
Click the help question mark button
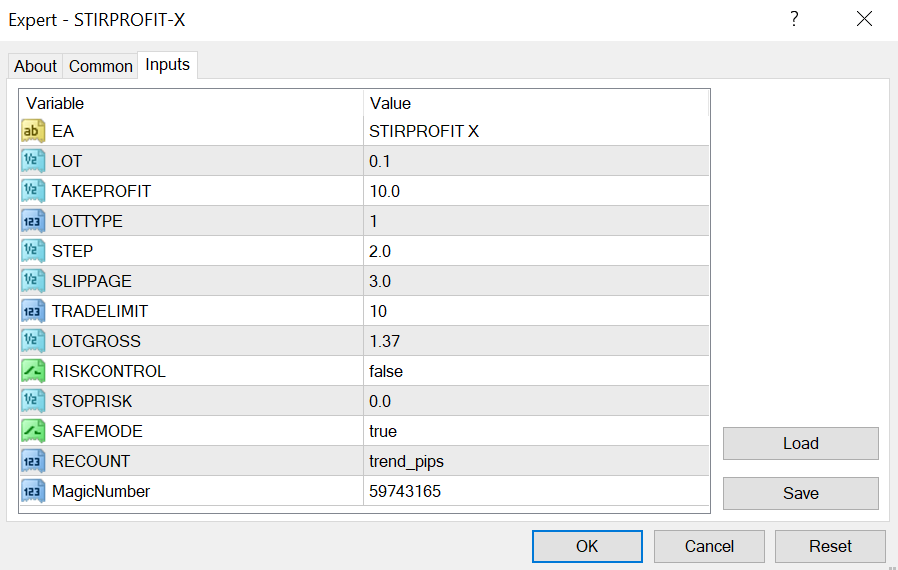794,19
